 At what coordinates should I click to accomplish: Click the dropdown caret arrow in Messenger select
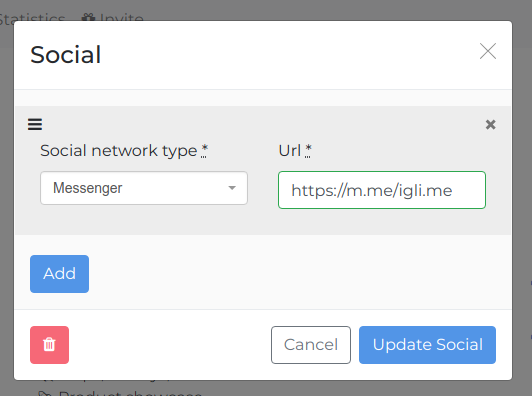coord(232,188)
